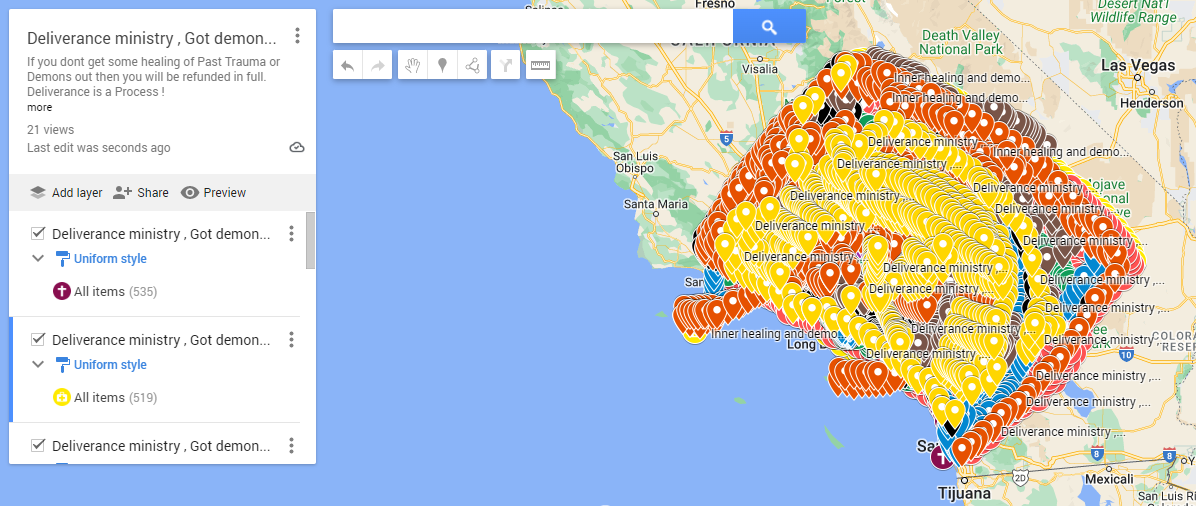Expand description with 'more' link
Image resolution: width=1196 pixels, height=506 pixels.
[x=39, y=108]
